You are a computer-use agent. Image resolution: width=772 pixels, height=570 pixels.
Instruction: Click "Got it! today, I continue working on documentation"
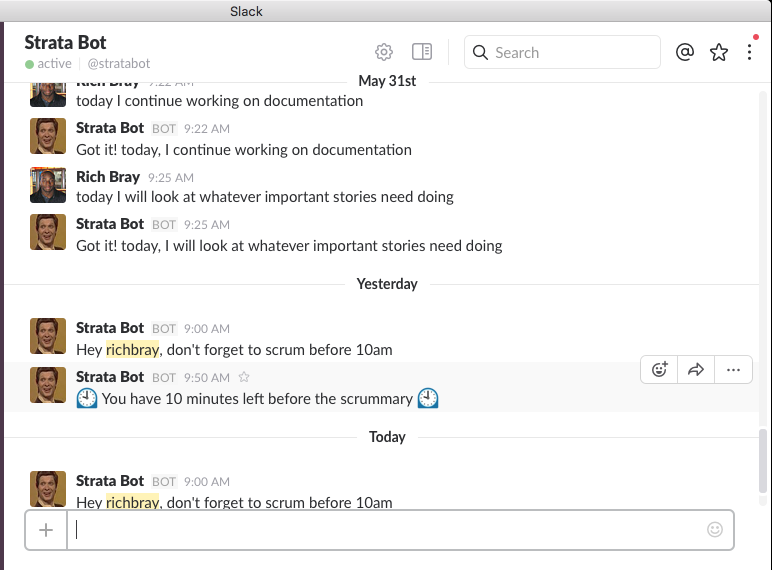[244, 150]
